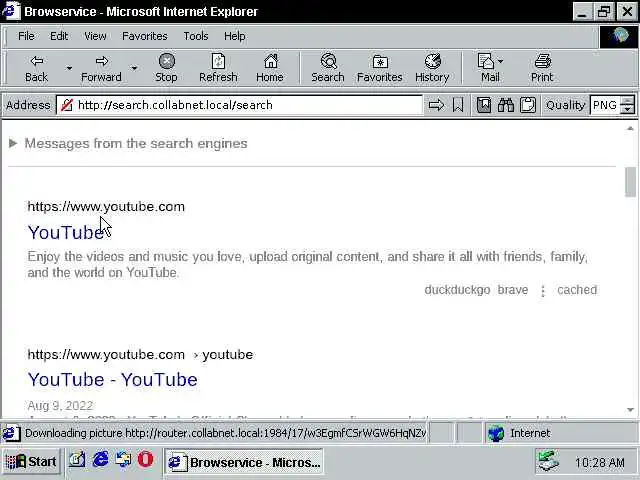Open the Favorites pane from the toolbar
This screenshot has width=640, height=480.
click(x=380, y=69)
